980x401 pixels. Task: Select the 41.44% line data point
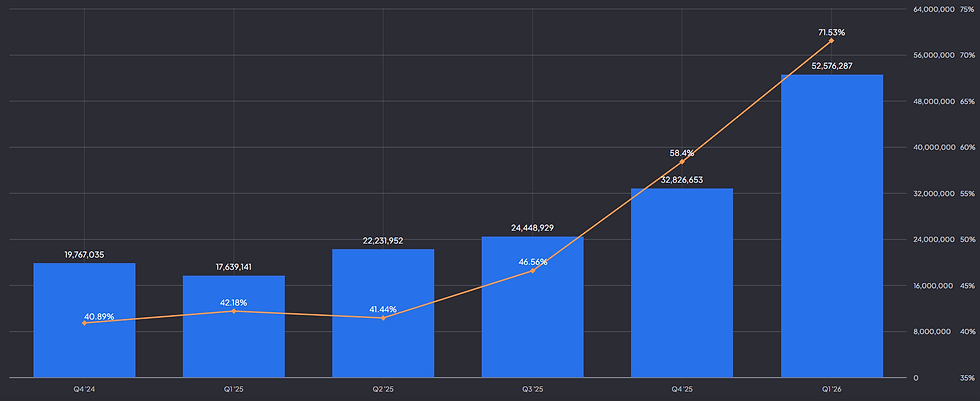pos(383,318)
